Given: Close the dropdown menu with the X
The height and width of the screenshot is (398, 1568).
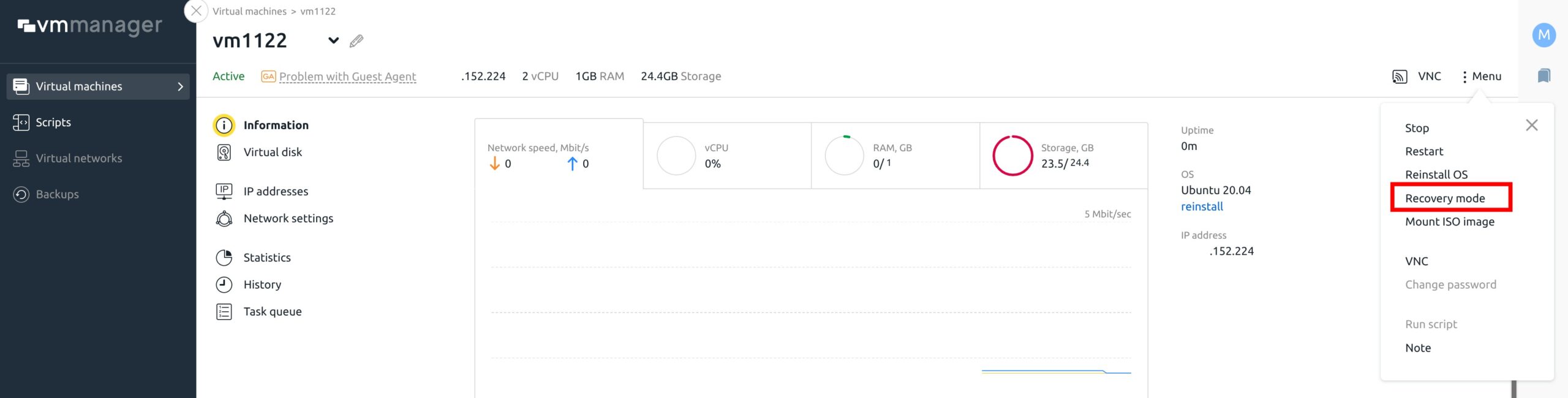Looking at the screenshot, I should click(1532, 126).
